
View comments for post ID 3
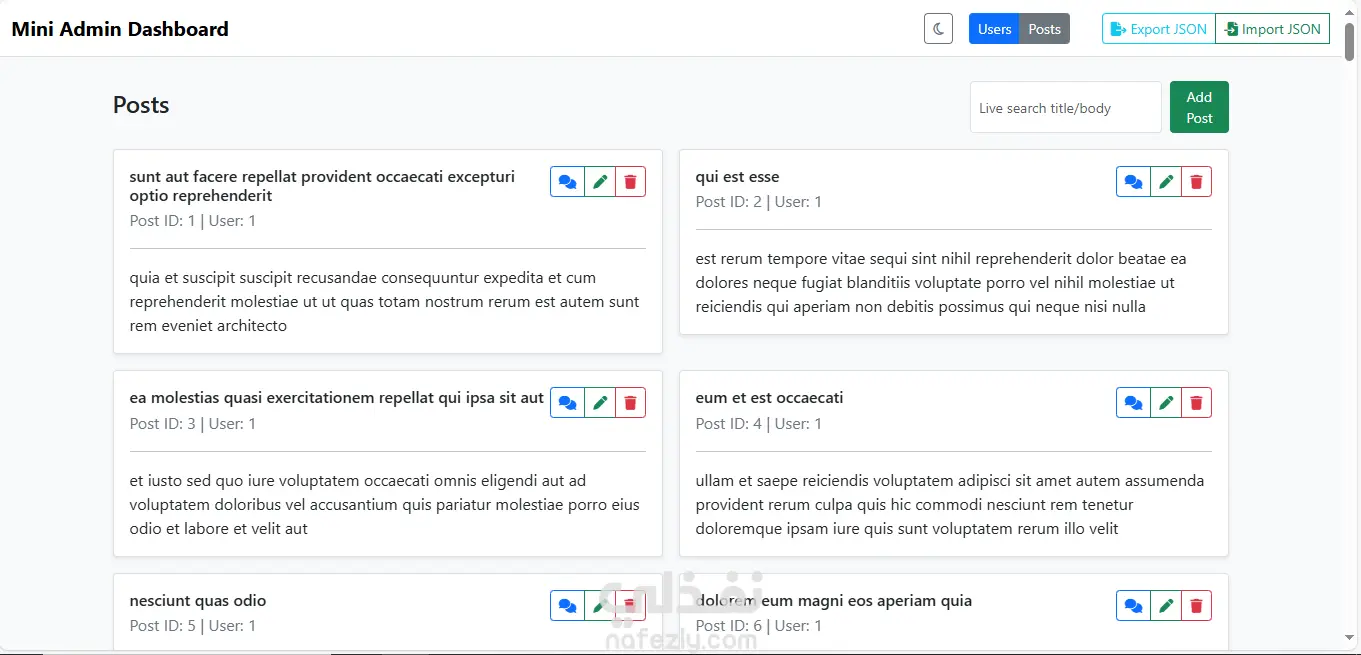tap(567, 403)
